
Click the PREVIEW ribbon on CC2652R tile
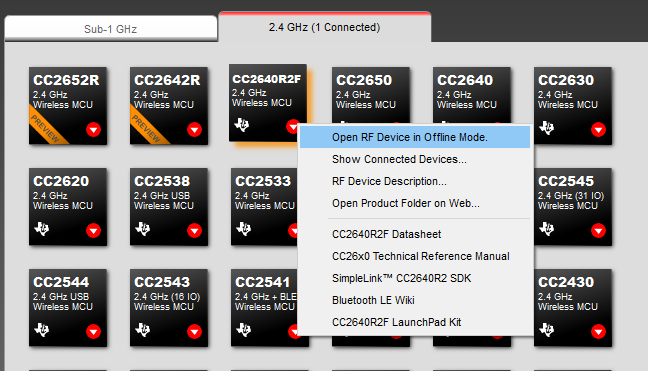(x=46, y=127)
